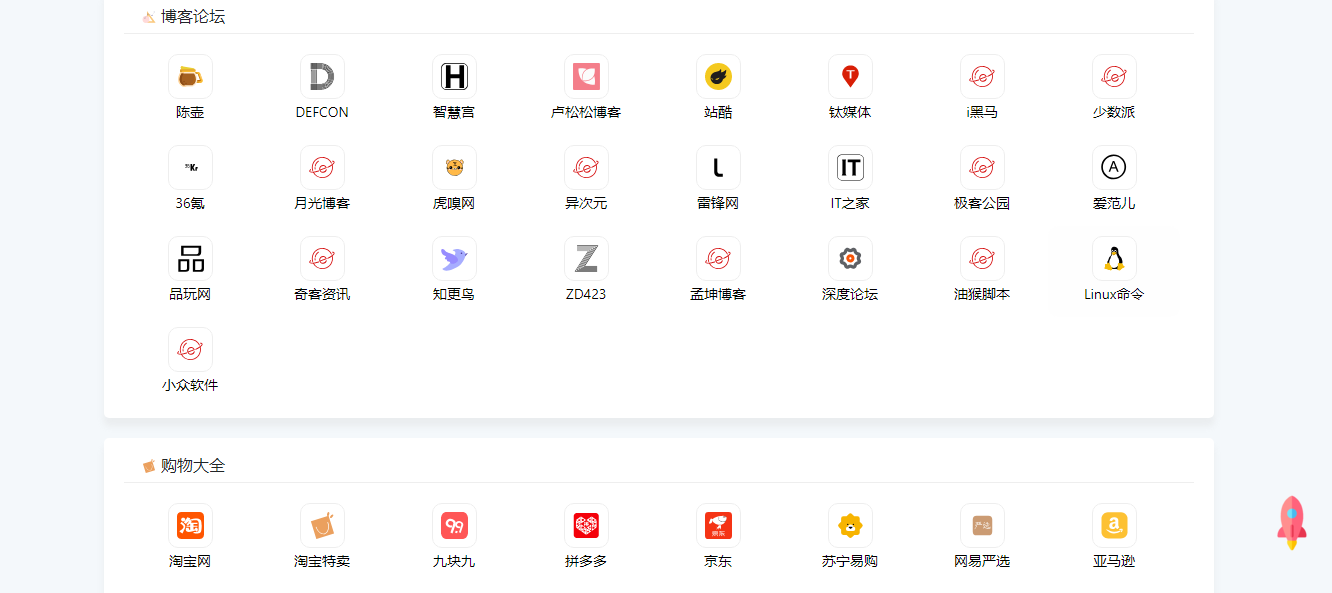Open the 陈壶 coffee pot icon
This screenshot has width=1332, height=593.
(x=190, y=77)
